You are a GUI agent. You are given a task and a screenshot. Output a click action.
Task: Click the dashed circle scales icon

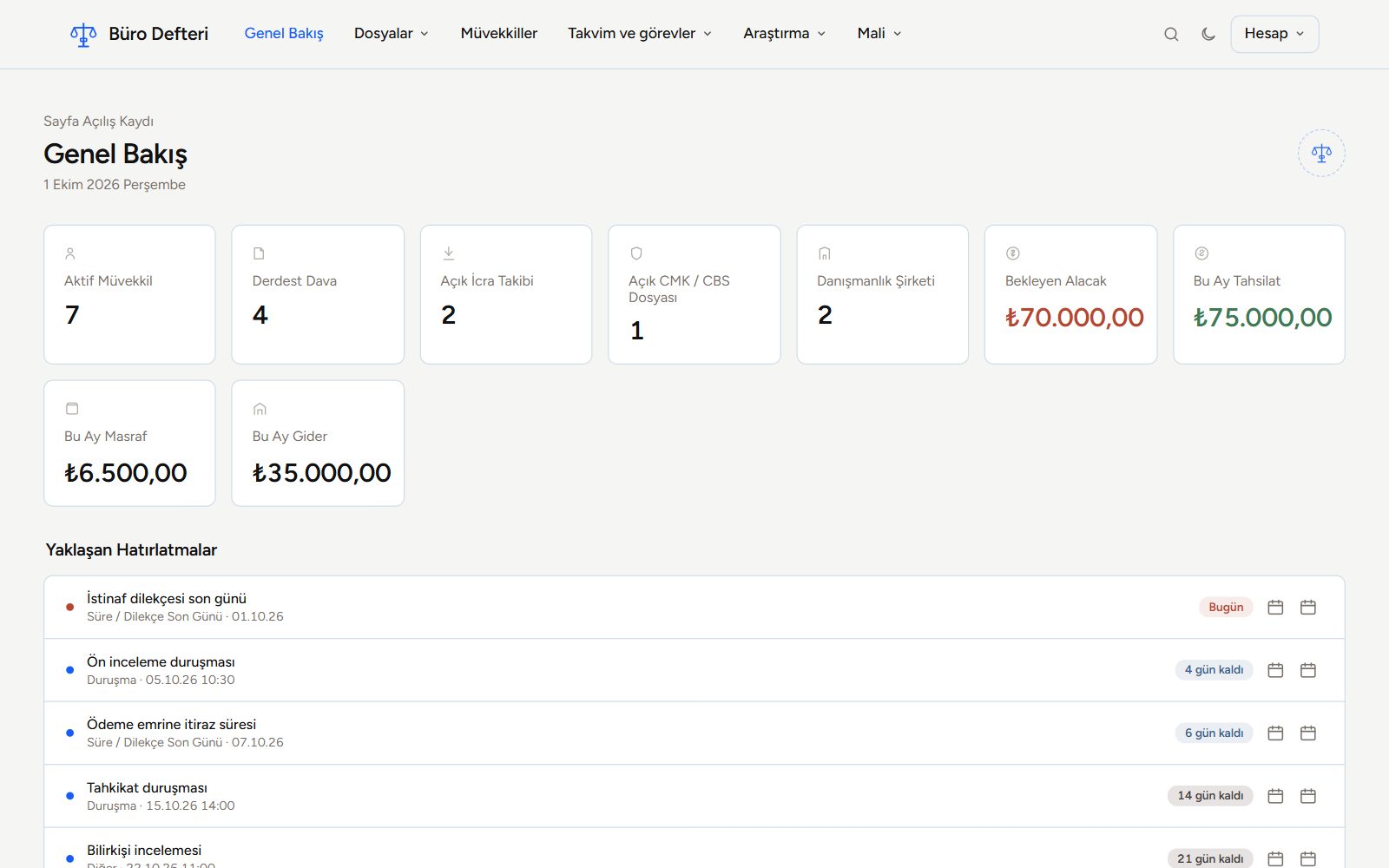coord(1321,154)
